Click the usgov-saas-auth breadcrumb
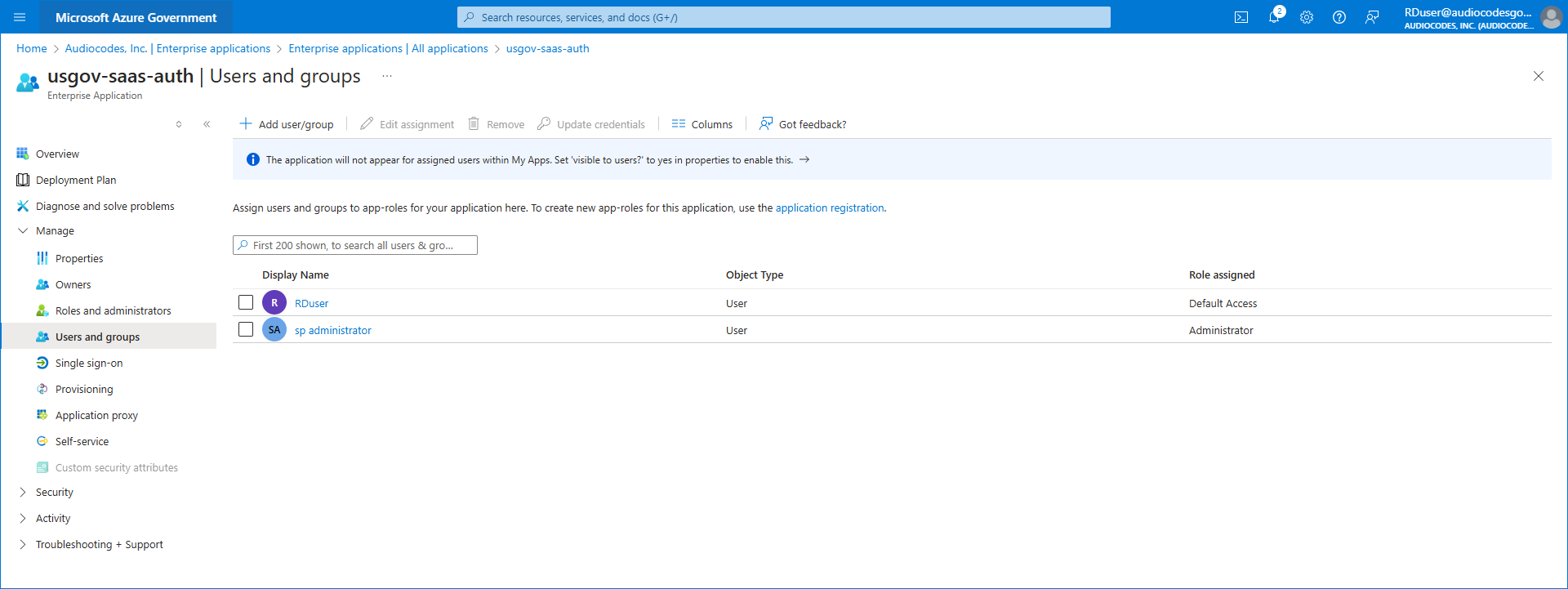 point(547,48)
